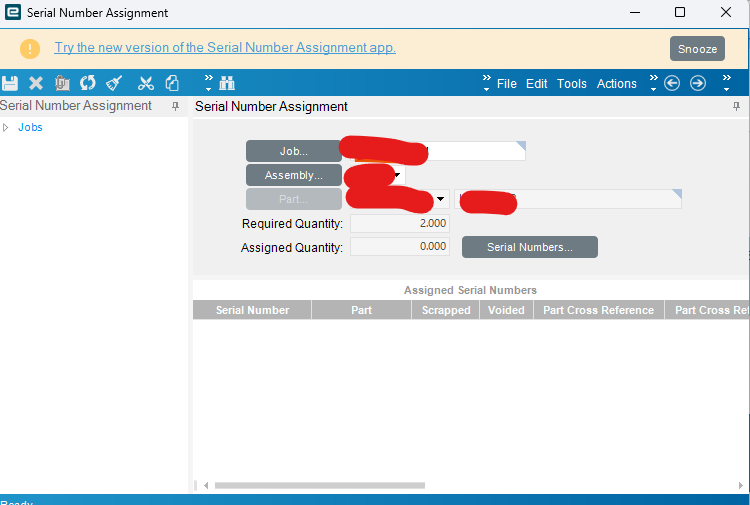The image size is (750, 505).
Task: Click the binoculars search icon
Action: [x=227, y=83]
